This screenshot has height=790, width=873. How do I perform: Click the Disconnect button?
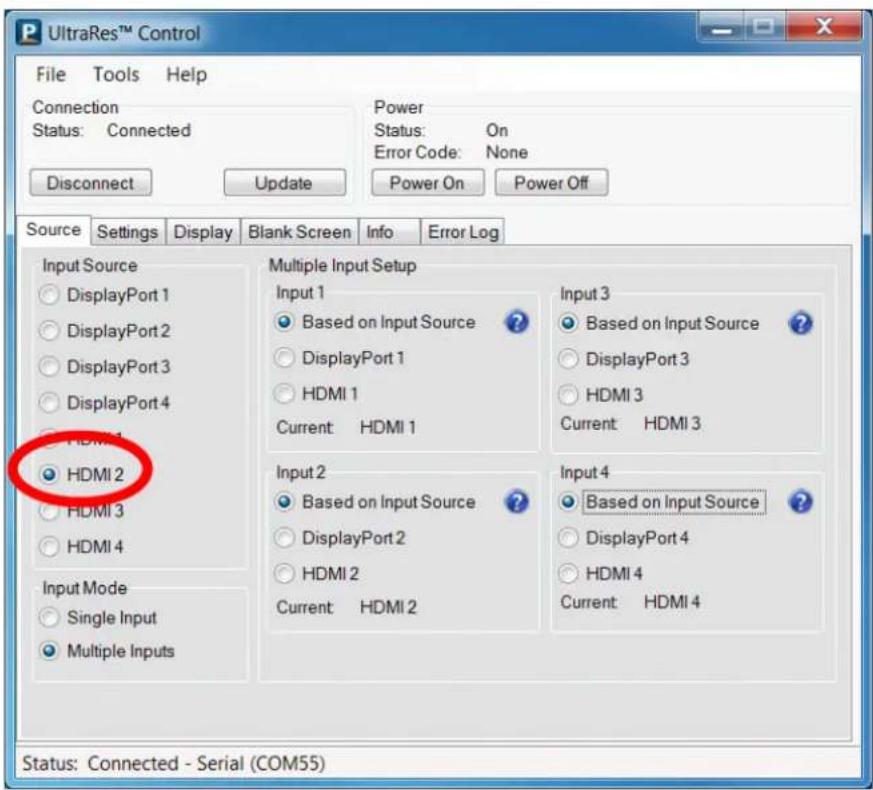(x=90, y=183)
